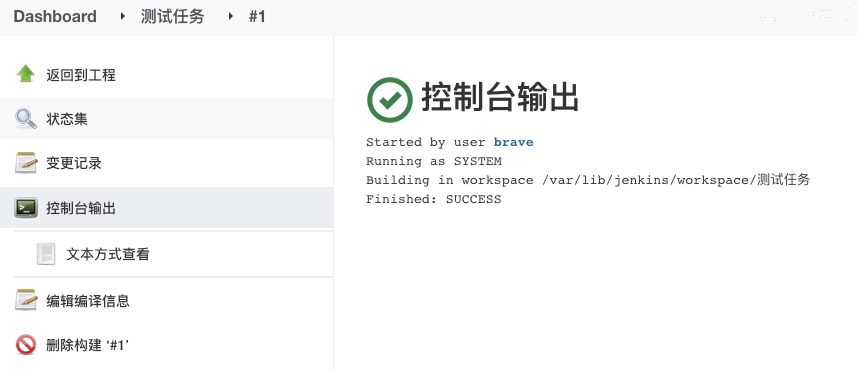Image resolution: width=857 pixels, height=371 pixels.
Task: Select 状态集 in the sidebar
Action: pyautogui.click(x=67, y=119)
